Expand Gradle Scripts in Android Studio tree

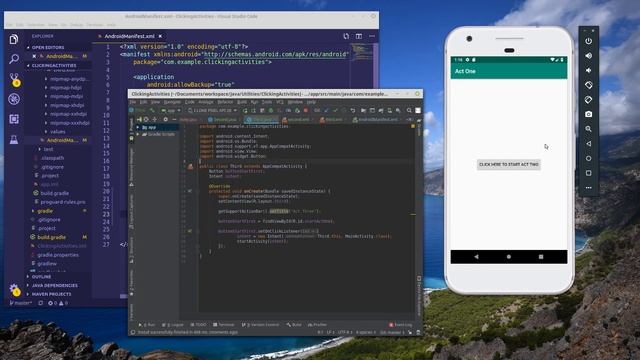tap(138, 134)
